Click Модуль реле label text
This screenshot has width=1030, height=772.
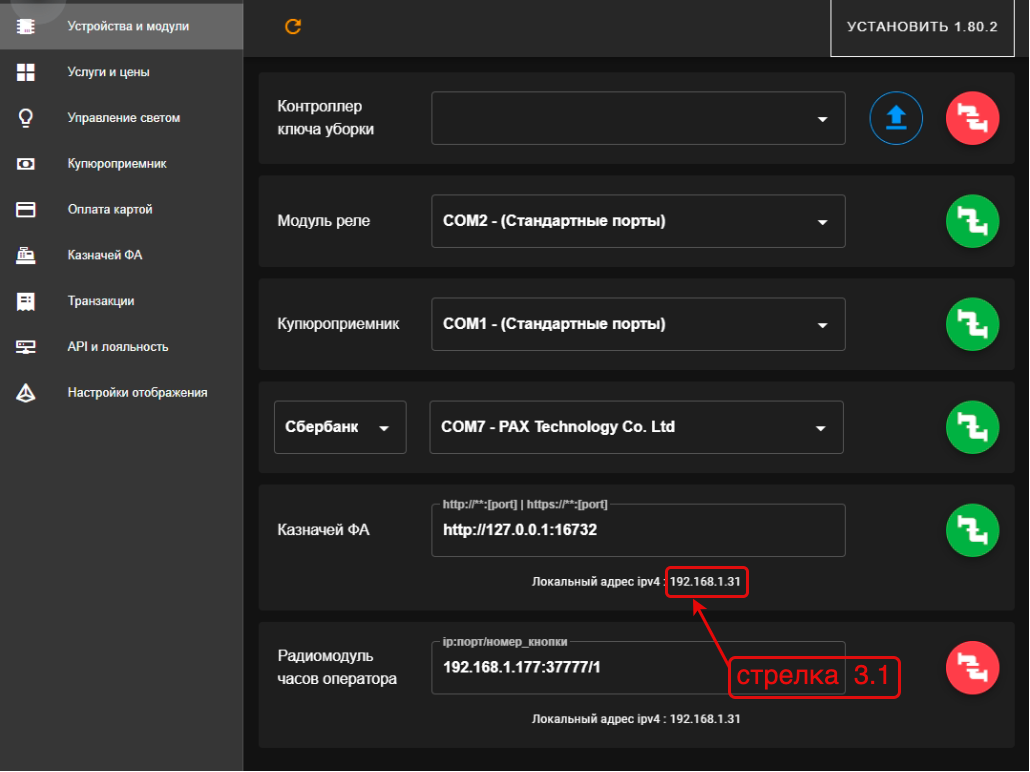[323, 221]
